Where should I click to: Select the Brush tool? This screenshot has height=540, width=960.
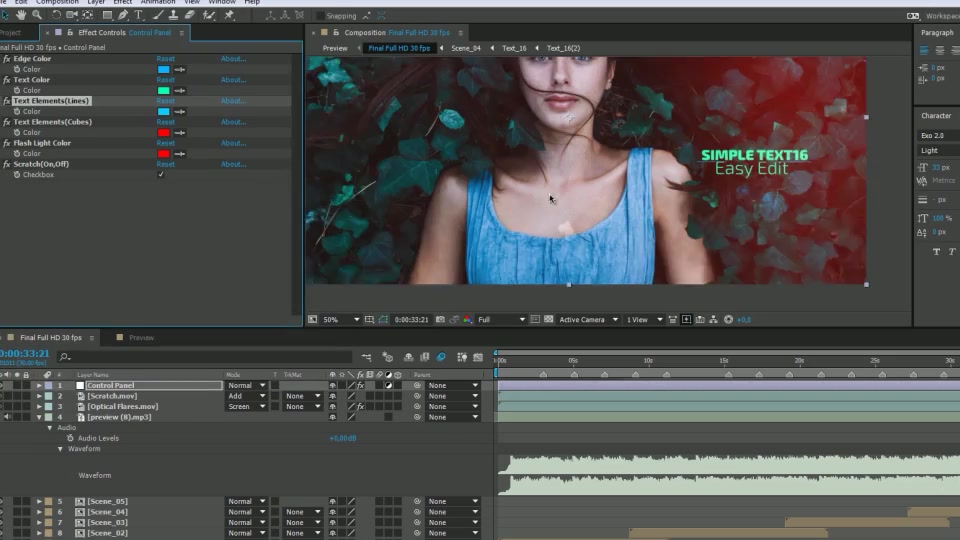(159, 15)
